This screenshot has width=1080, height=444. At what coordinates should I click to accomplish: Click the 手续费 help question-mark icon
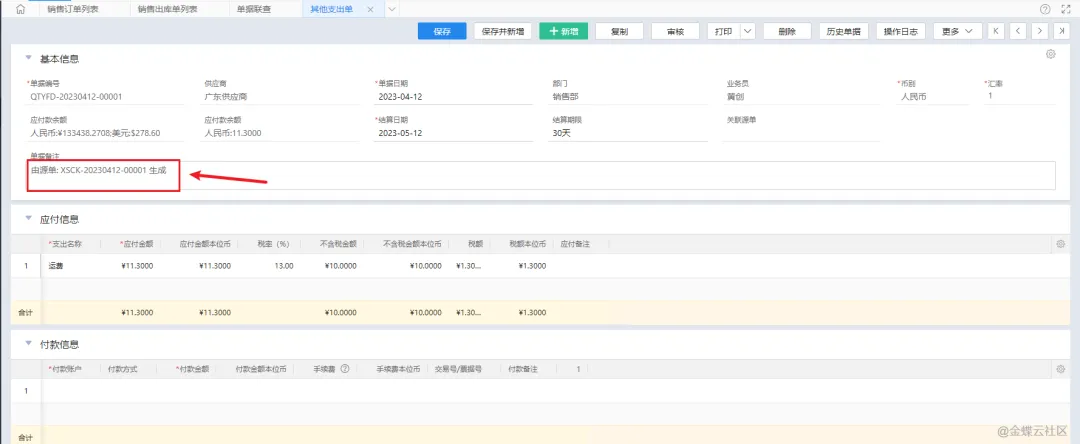[x=345, y=369]
